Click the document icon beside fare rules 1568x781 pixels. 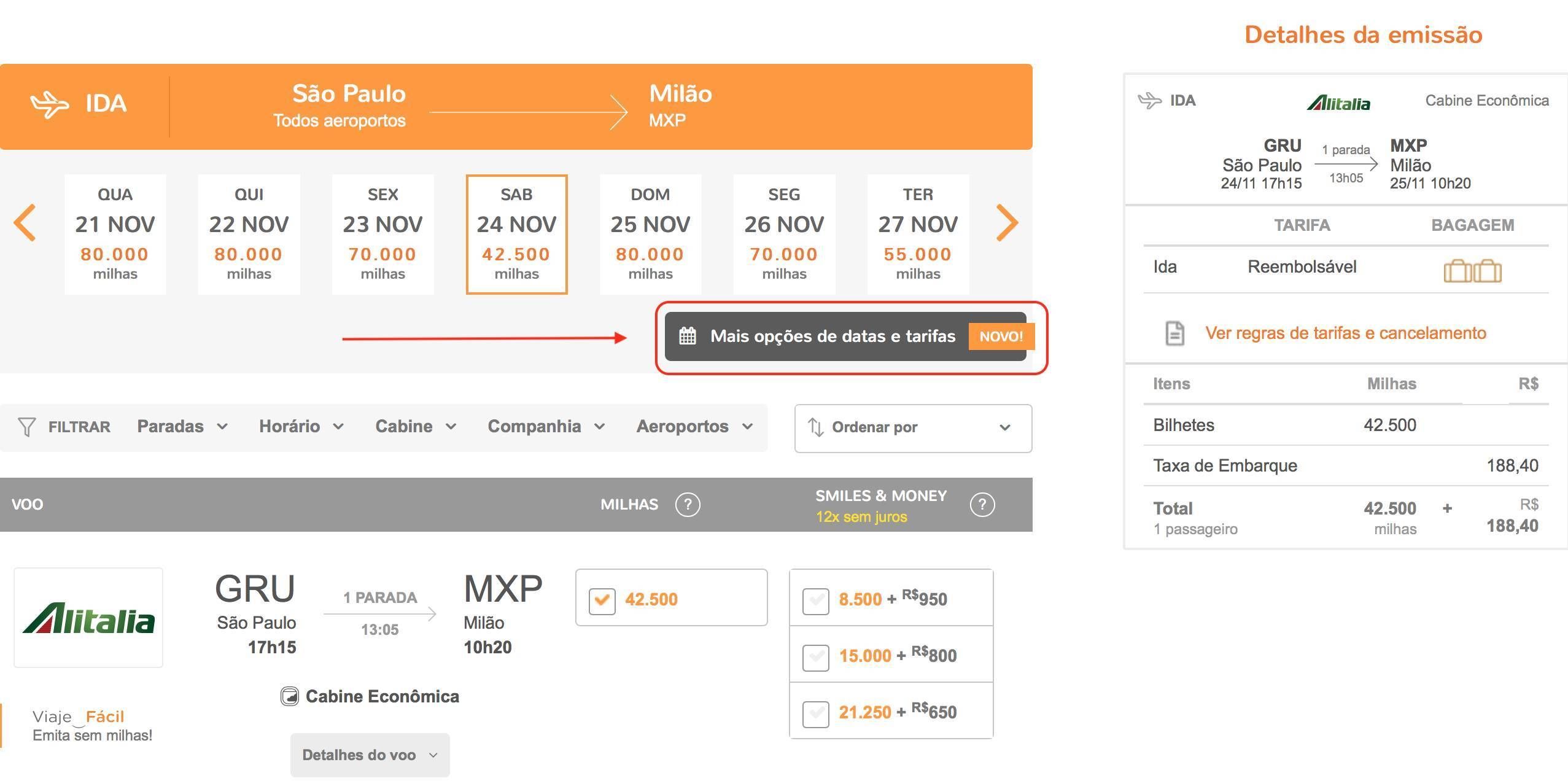(x=1174, y=333)
